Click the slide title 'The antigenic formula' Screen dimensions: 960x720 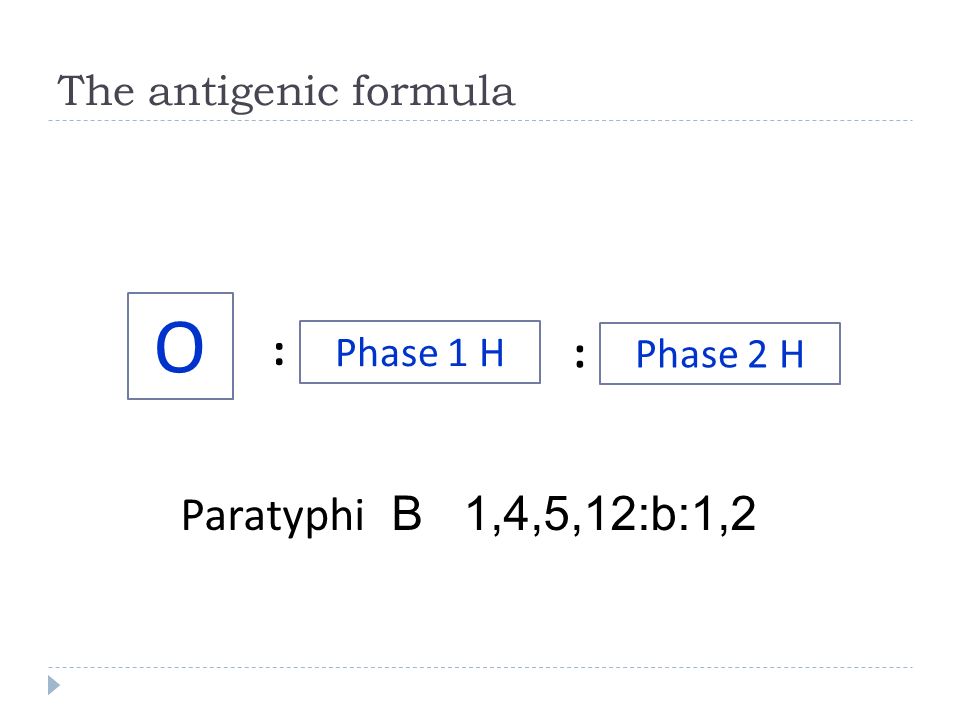point(286,92)
